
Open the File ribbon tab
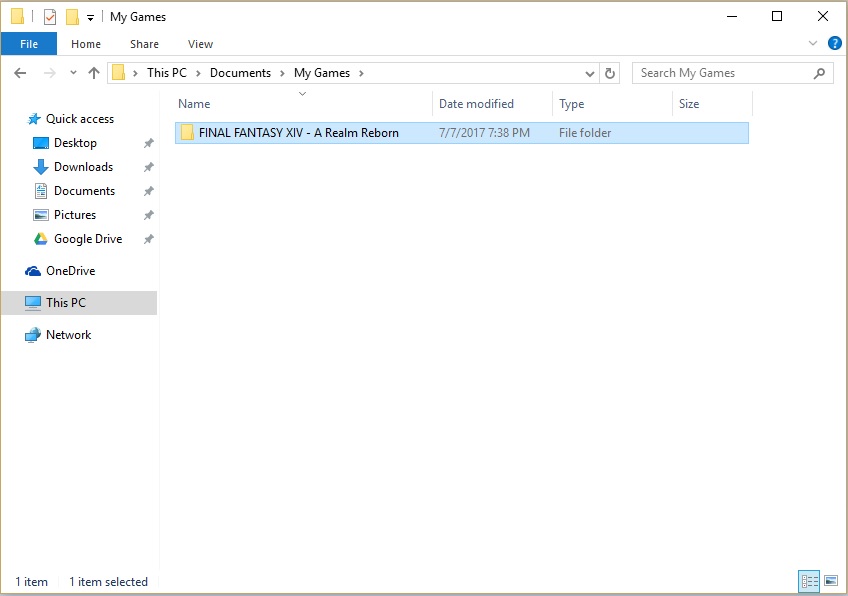pos(29,44)
